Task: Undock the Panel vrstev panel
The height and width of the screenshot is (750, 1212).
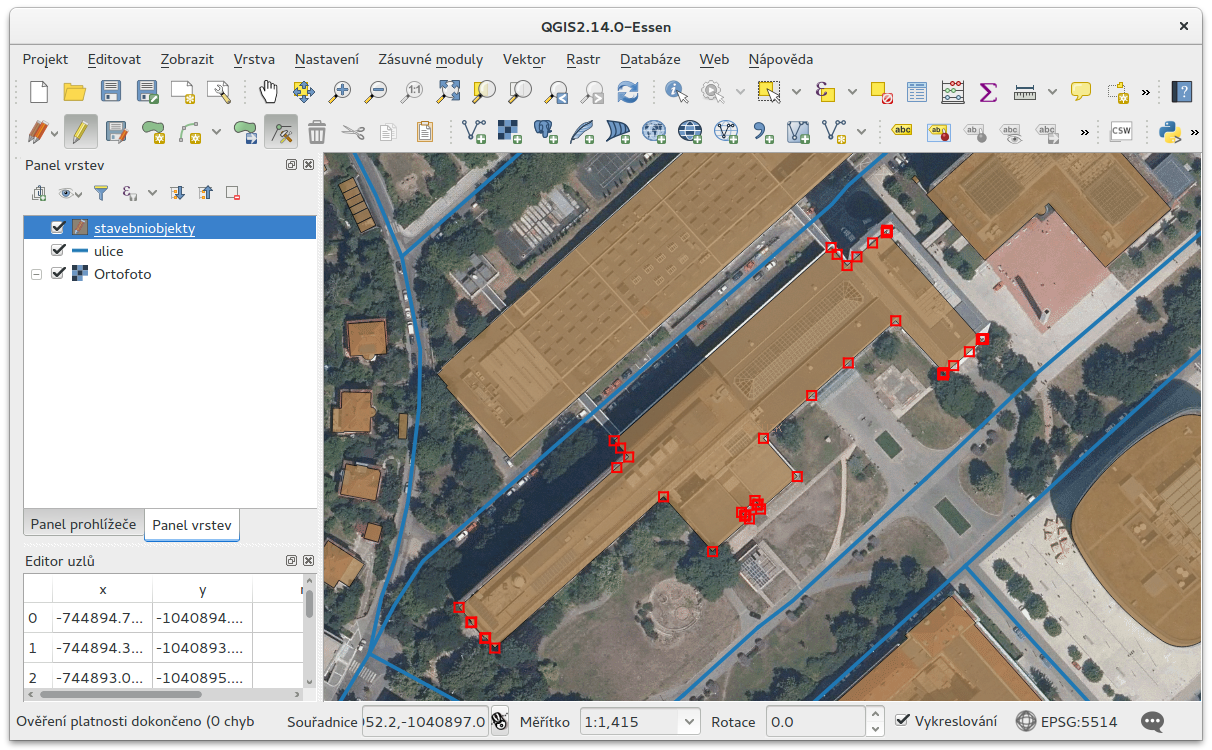Action: [x=292, y=165]
